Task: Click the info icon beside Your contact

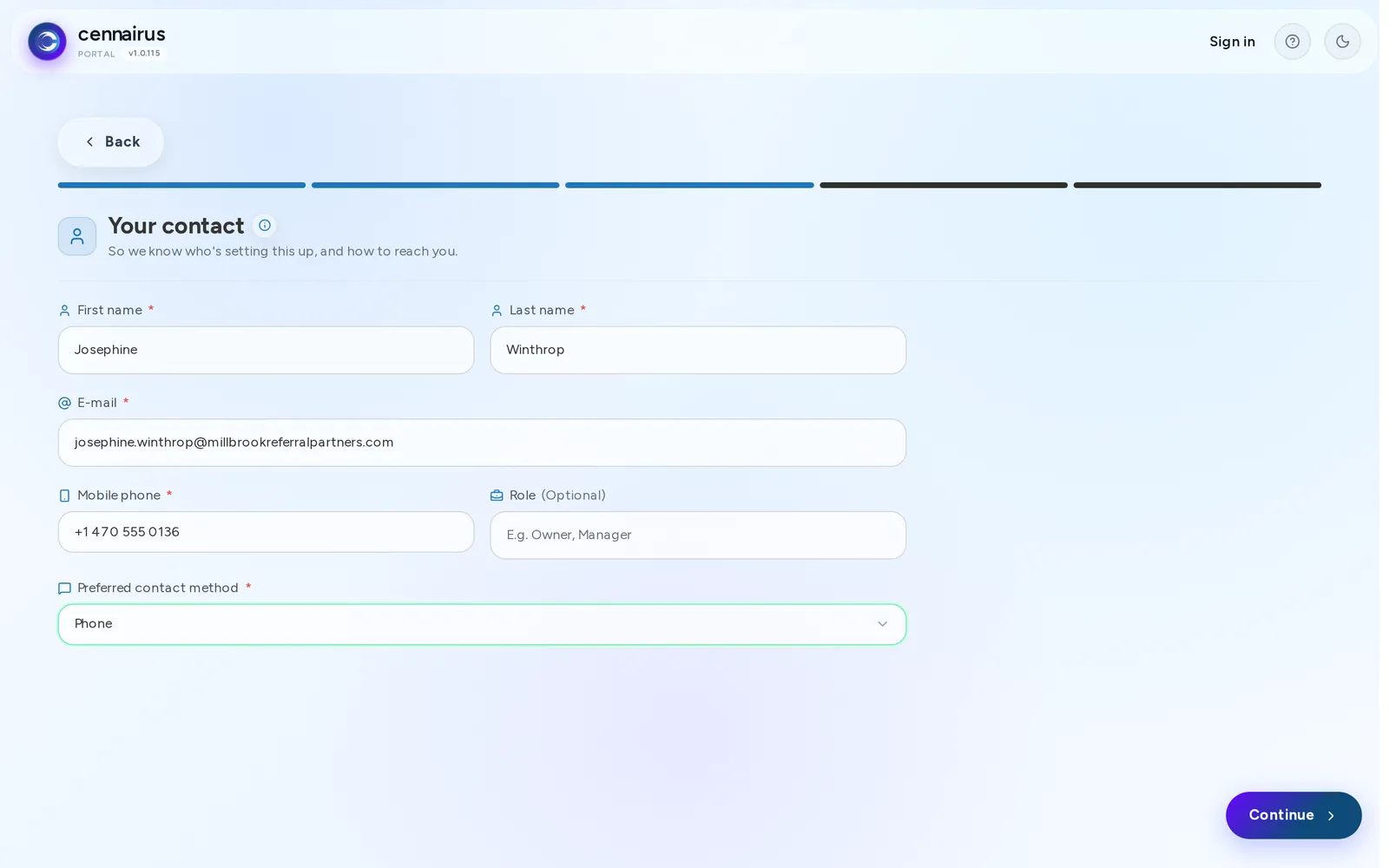Action: [x=265, y=226]
